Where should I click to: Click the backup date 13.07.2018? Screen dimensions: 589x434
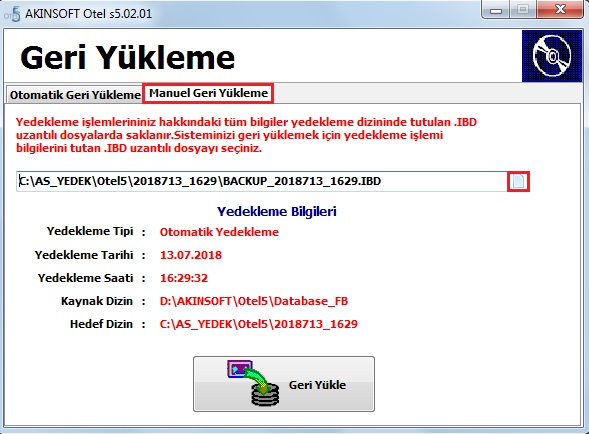tap(191, 255)
